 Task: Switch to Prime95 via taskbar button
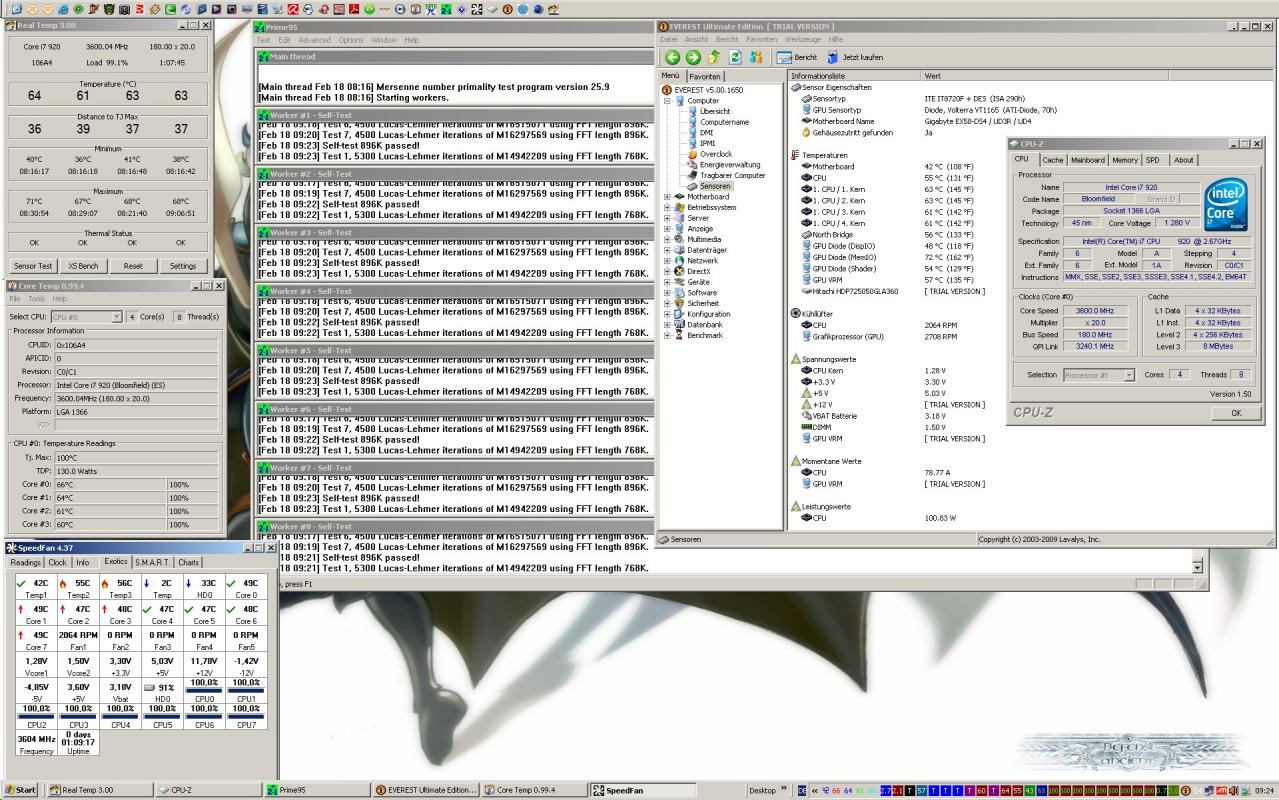315,790
